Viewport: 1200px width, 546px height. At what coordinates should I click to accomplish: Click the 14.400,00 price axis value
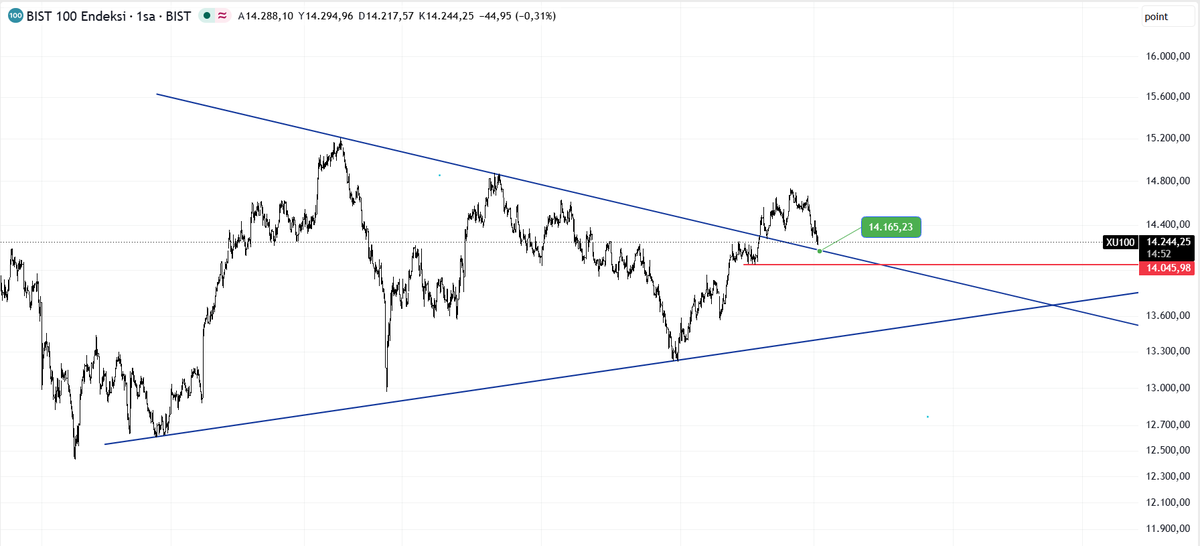[x=1167, y=224]
